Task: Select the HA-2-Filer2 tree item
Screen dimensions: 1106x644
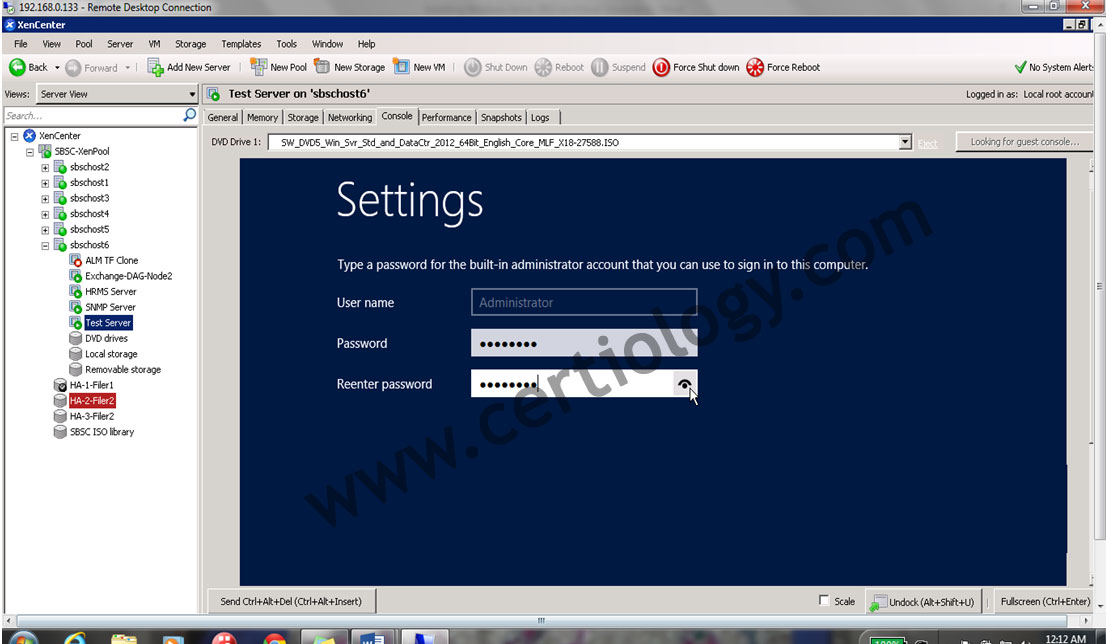Action: point(92,401)
